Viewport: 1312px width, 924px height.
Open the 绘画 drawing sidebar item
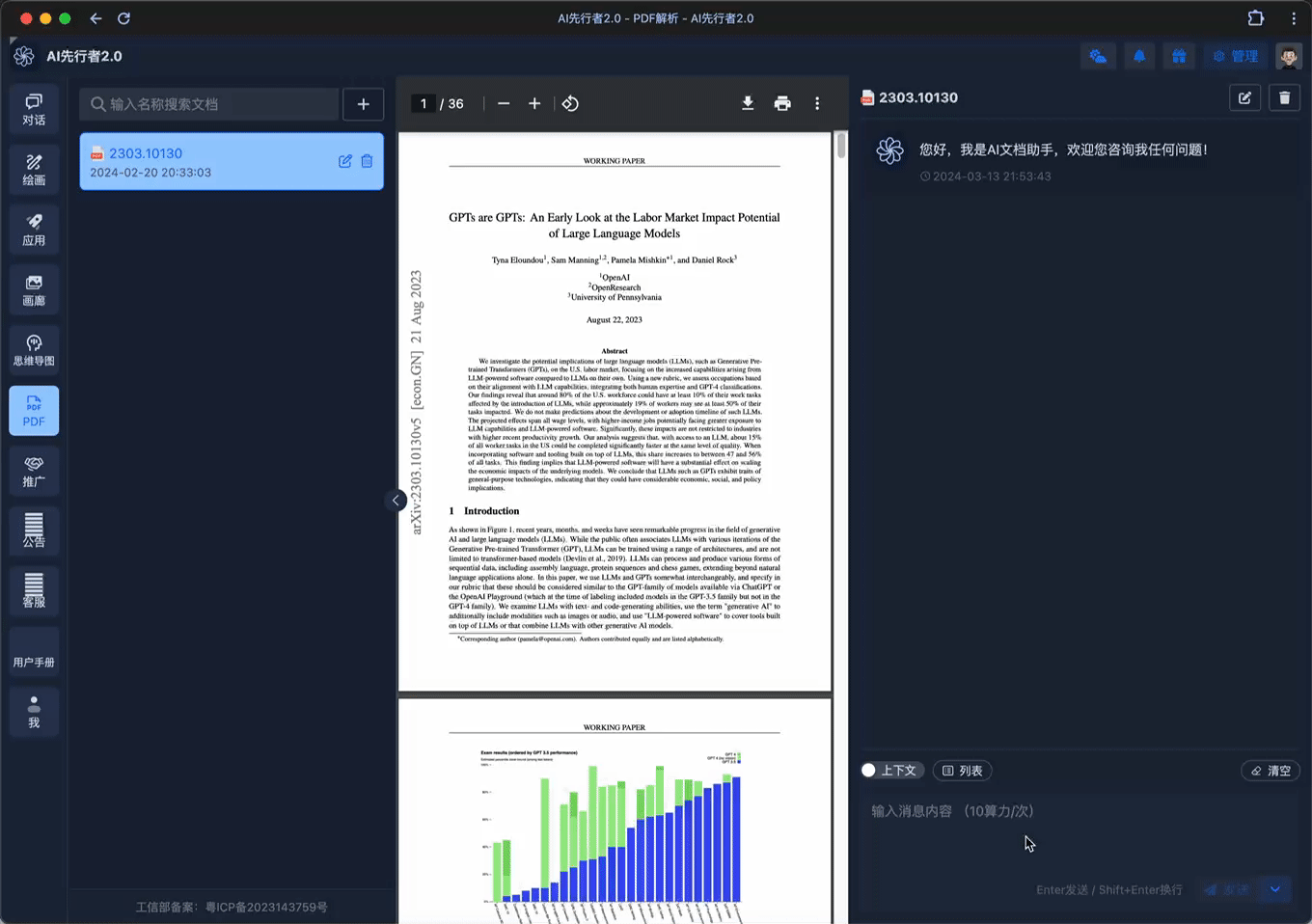click(x=34, y=169)
